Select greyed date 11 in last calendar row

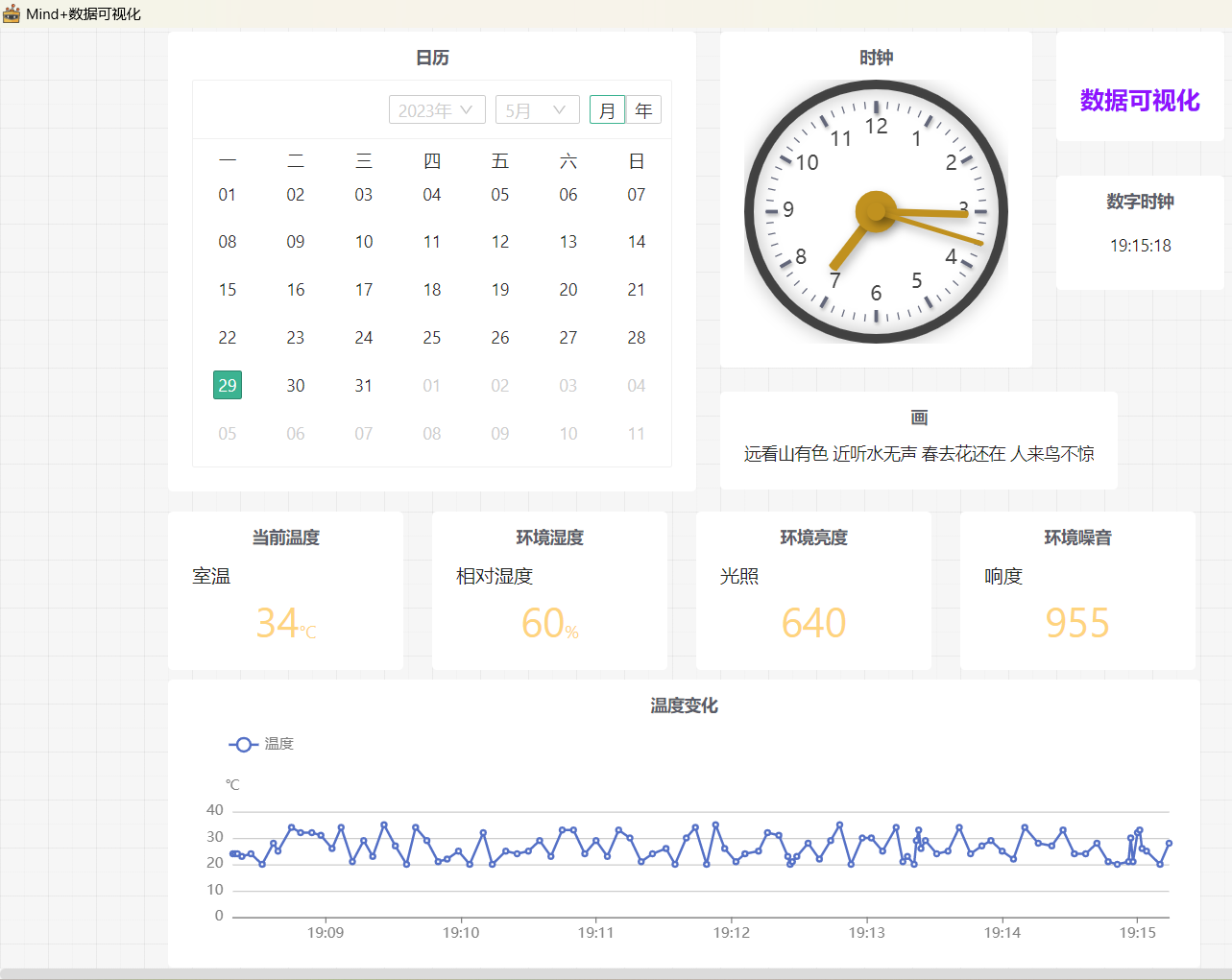tap(637, 433)
